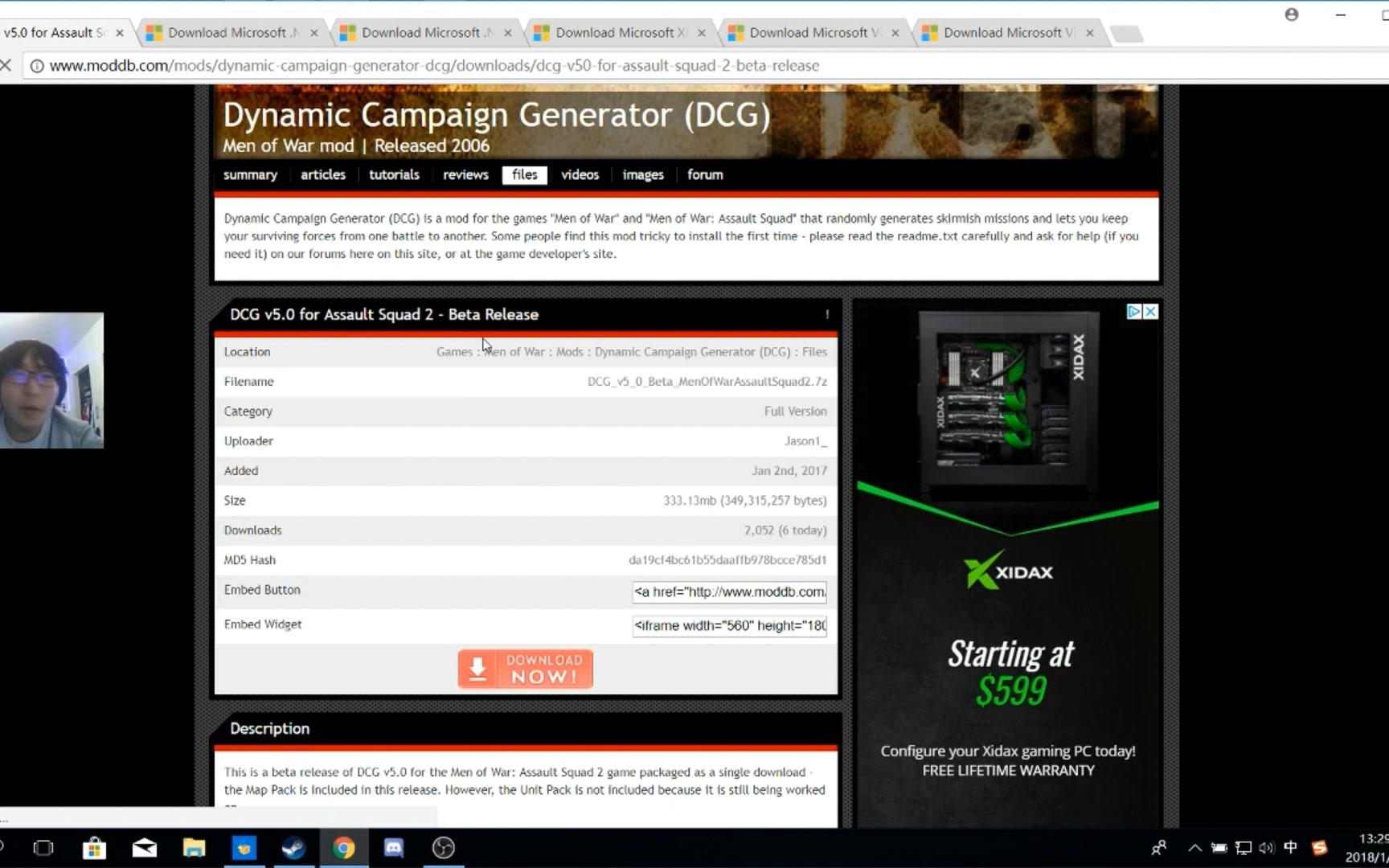Click the Files link in Location row

[814, 352]
